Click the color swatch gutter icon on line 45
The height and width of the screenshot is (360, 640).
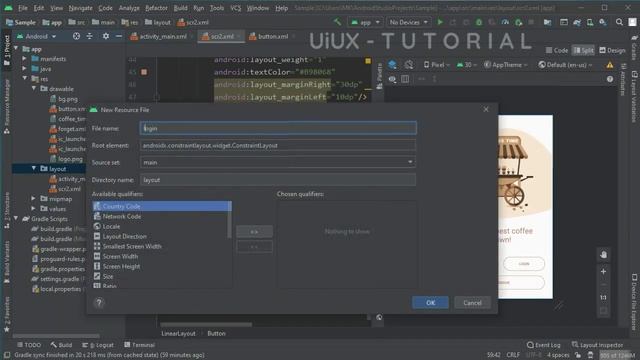point(144,72)
